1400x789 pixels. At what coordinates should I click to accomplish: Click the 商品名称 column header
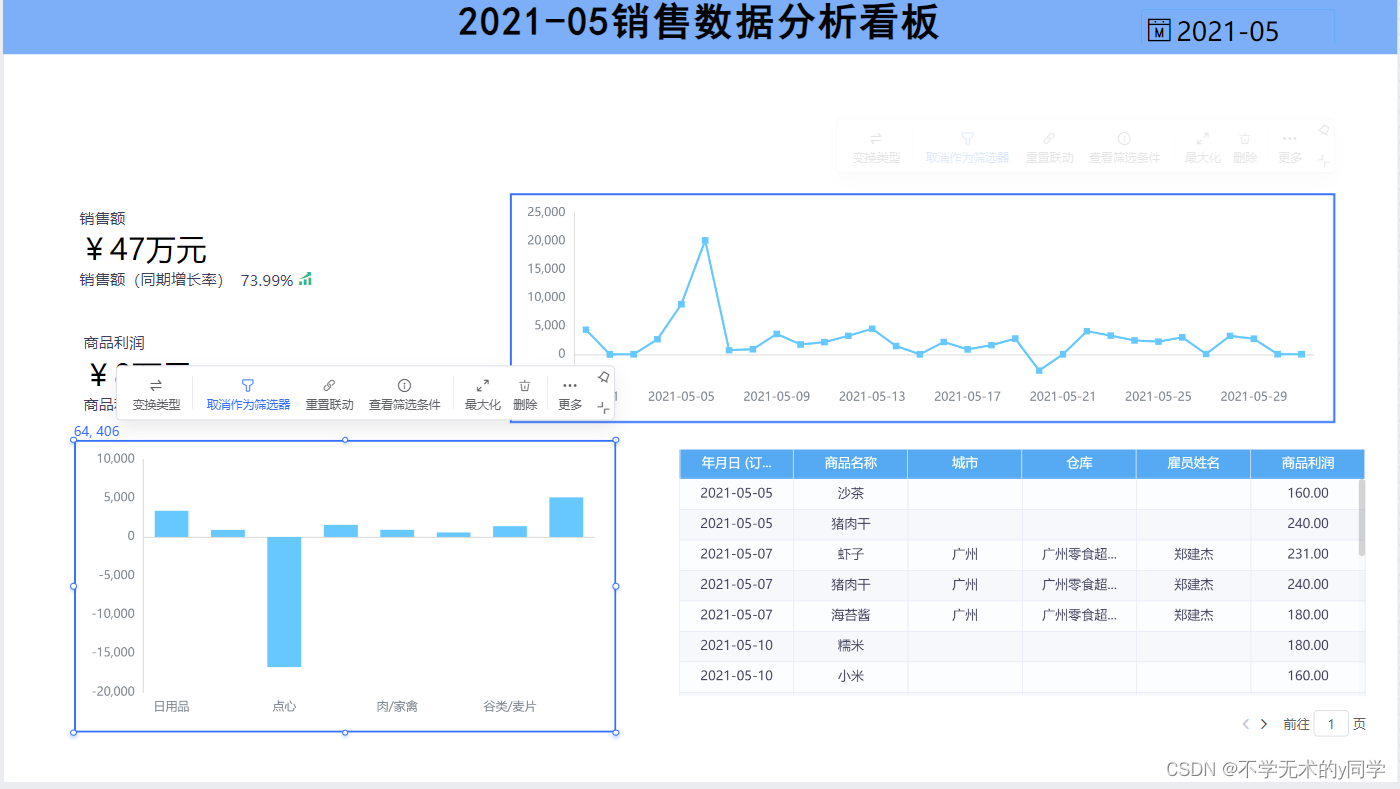(850, 464)
